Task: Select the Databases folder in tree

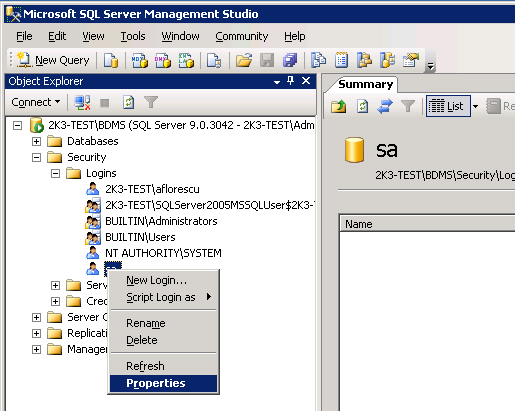Action: pyautogui.click(x=92, y=141)
